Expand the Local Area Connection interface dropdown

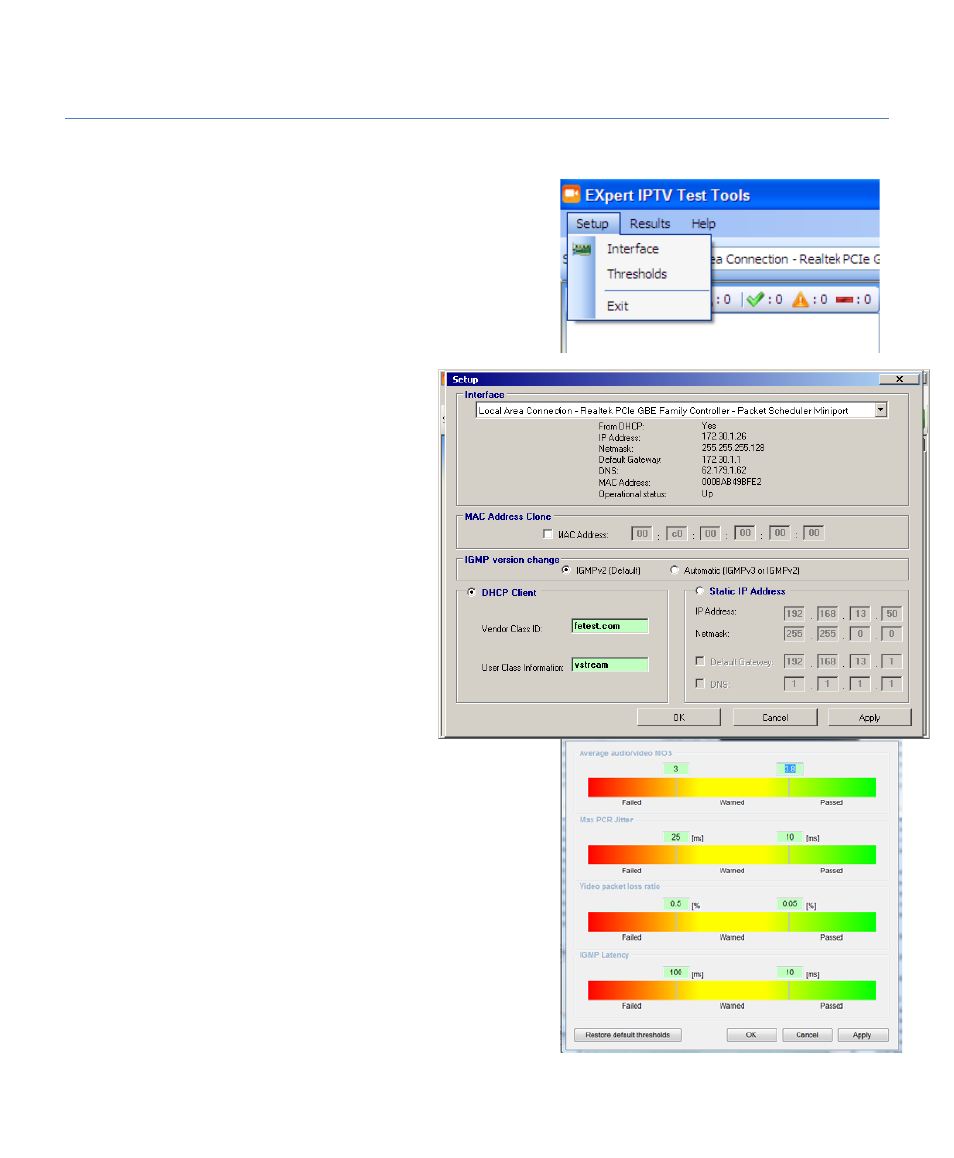880,410
